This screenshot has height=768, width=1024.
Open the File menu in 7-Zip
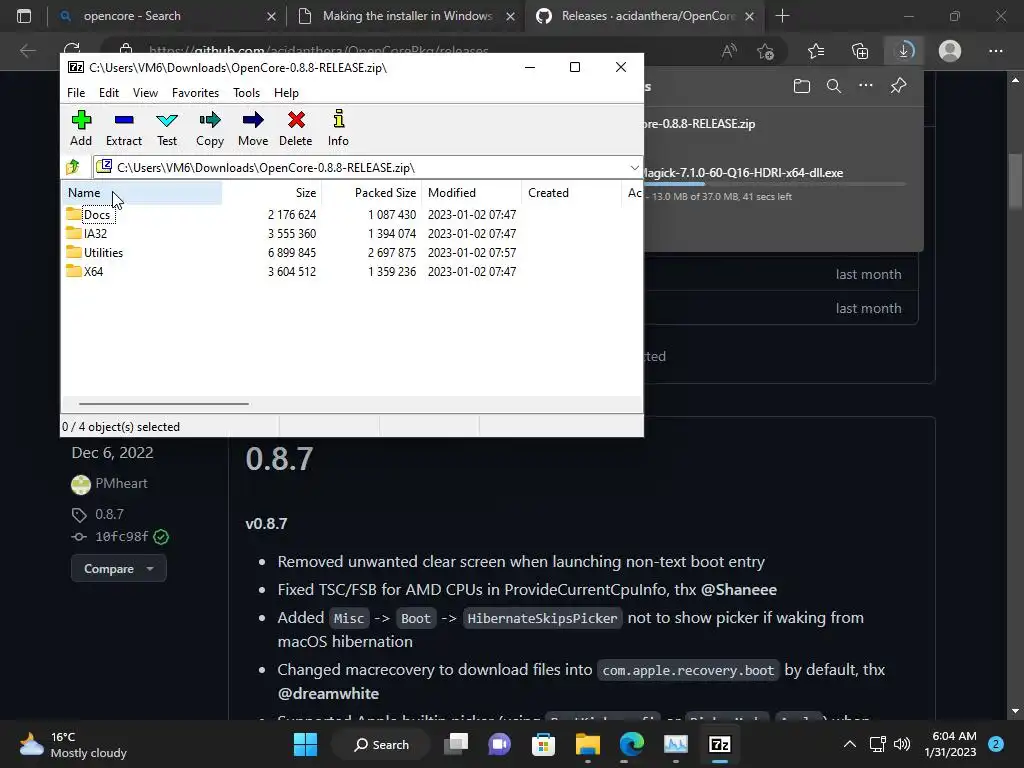pyautogui.click(x=76, y=93)
